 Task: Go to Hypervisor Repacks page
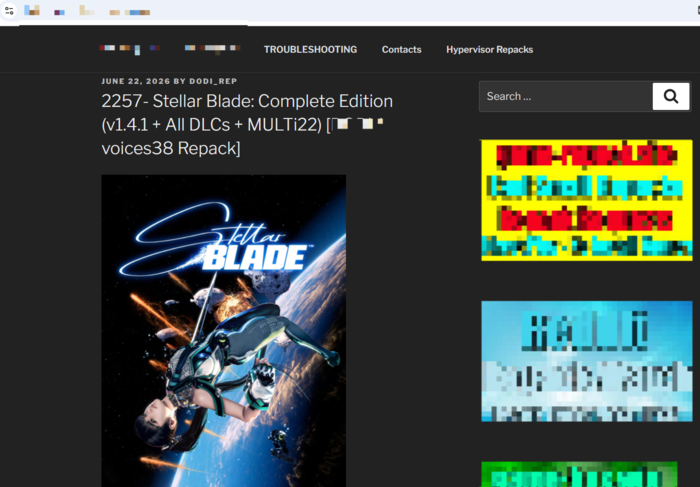pyautogui.click(x=489, y=50)
